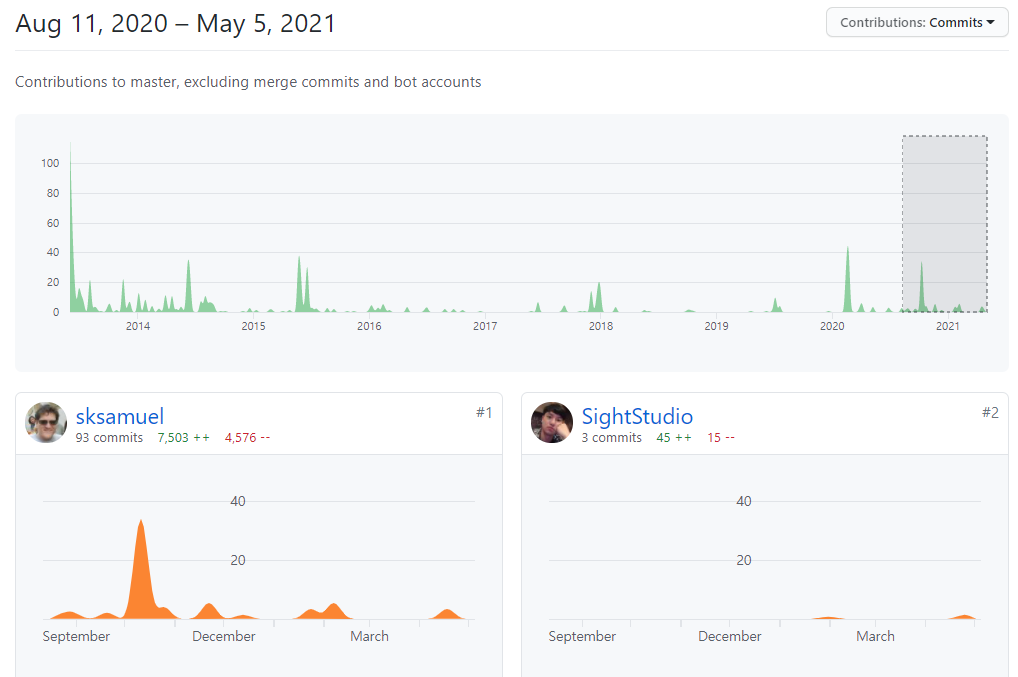Click the 2014 label on timeline axis
The width and height of the screenshot is (1018, 677).
tap(137, 326)
